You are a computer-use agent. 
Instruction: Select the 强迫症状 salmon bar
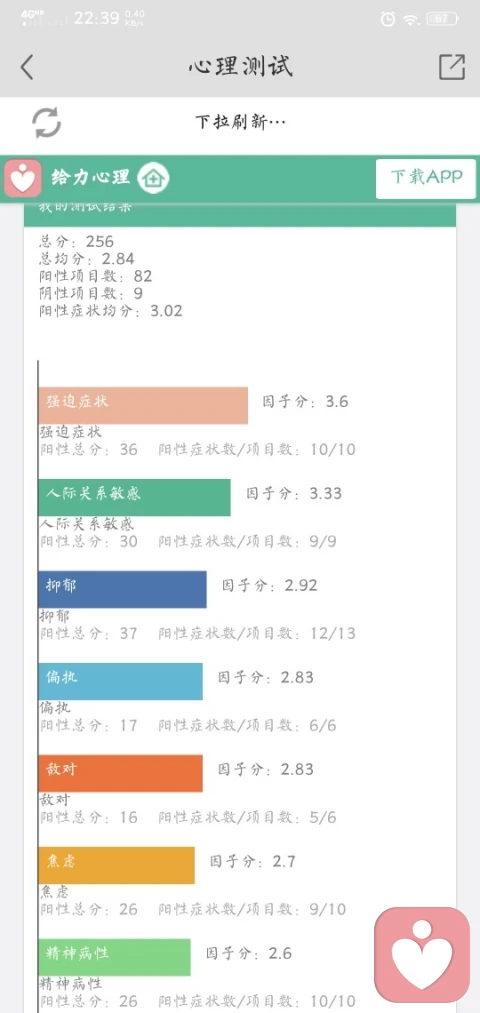[x=143, y=405]
